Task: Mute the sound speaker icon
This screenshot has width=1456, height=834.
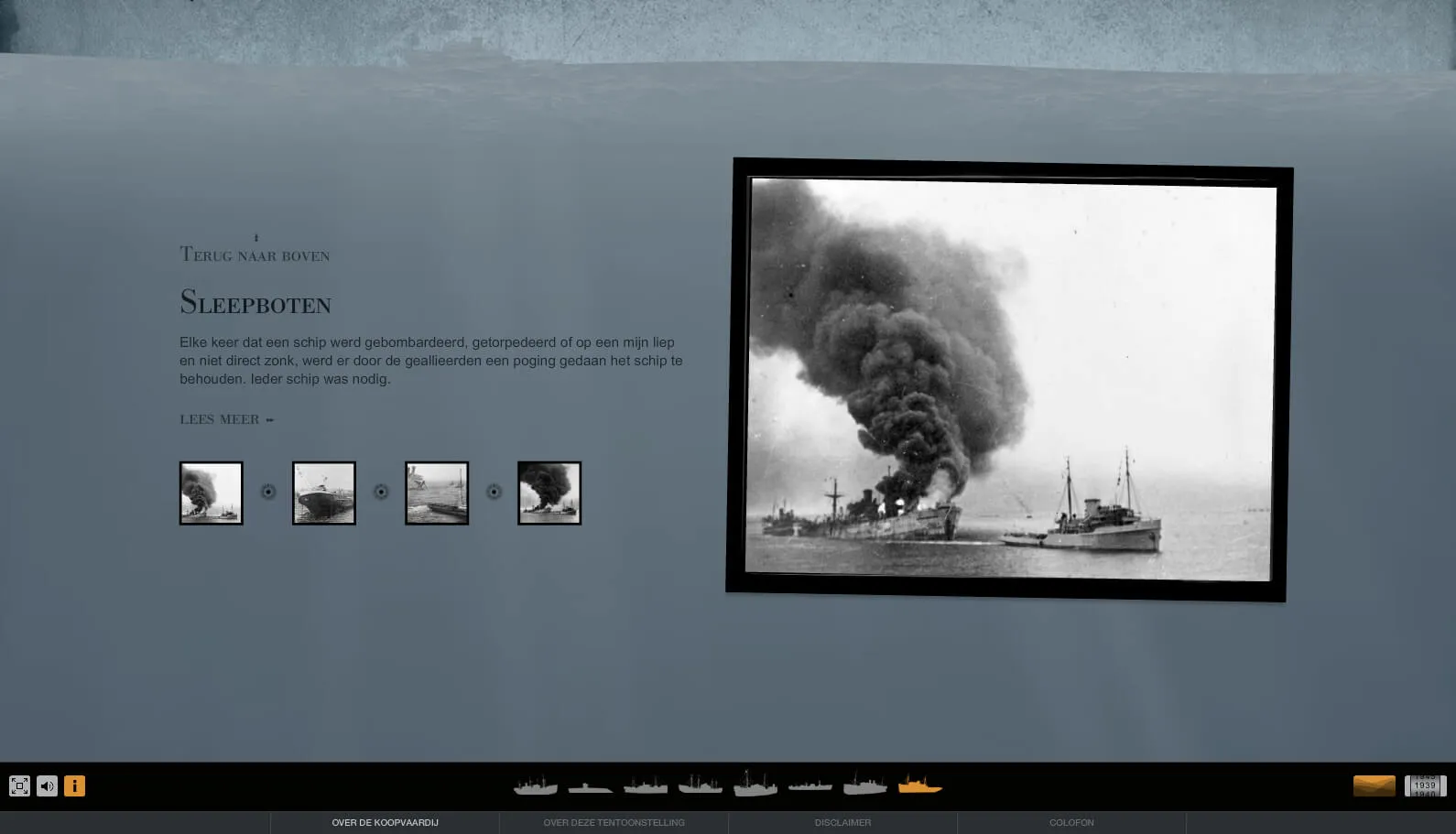Action: (47, 785)
